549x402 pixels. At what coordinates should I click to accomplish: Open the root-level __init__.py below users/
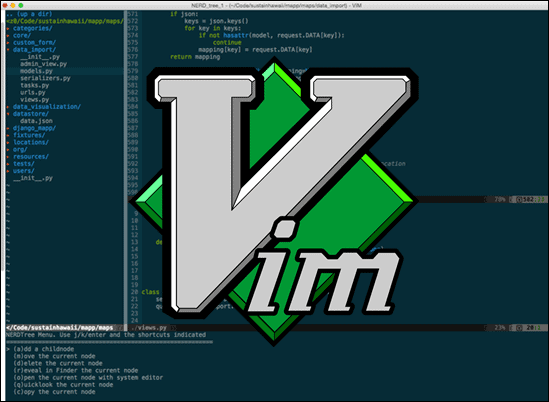point(33,178)
